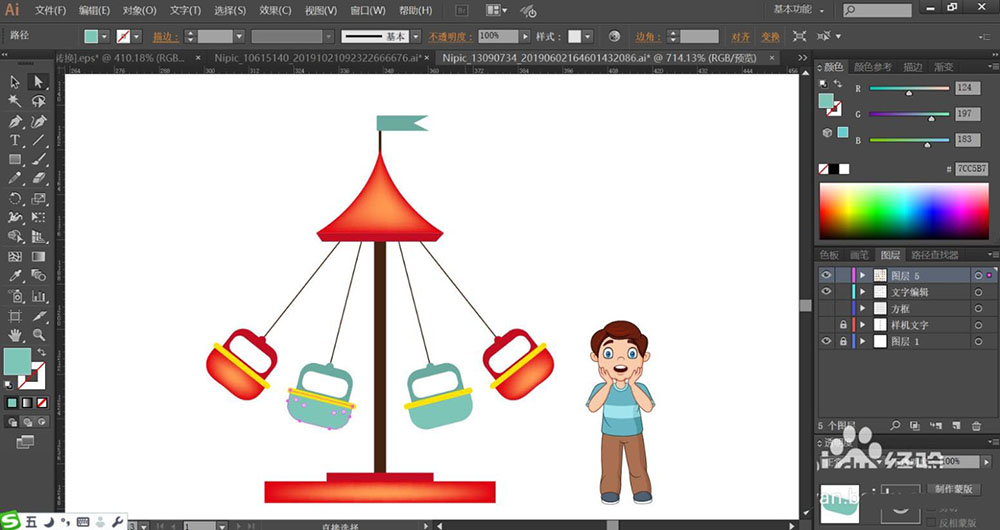Select the Scale tool
The height and width of the screenshot is (530, 1000).
tap(38, 198)
